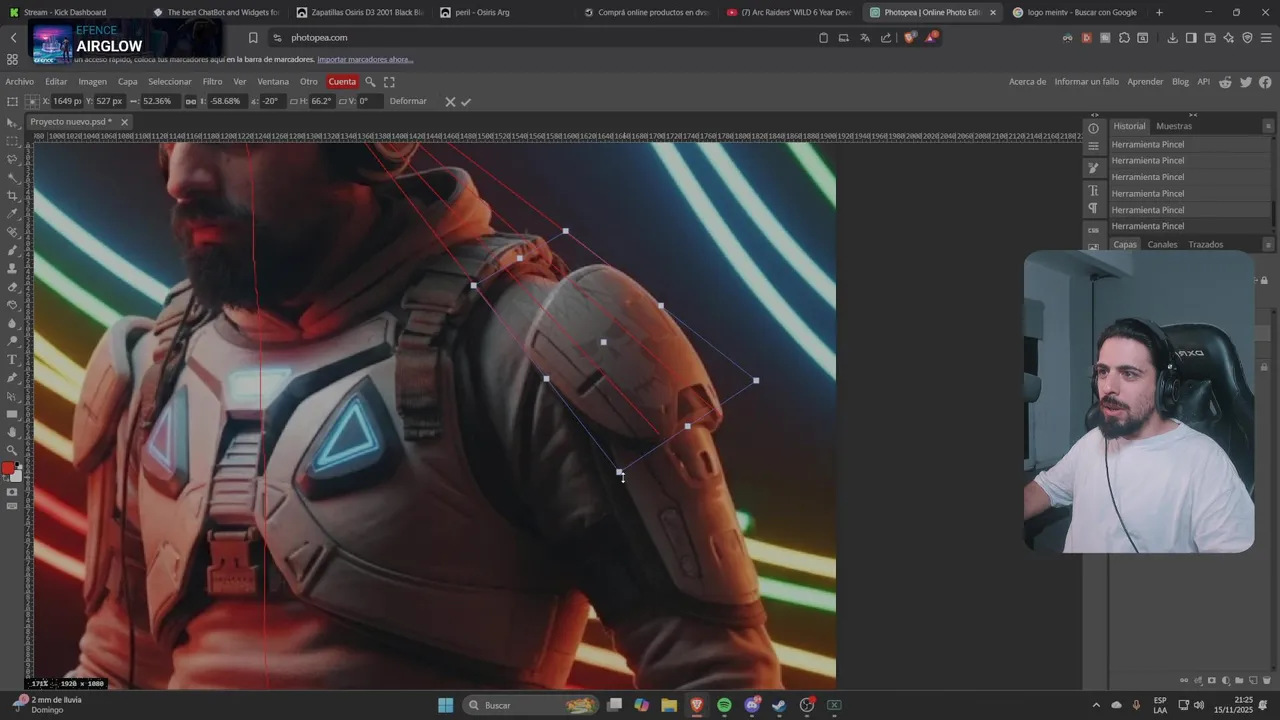Image resolution: width=1280 pixels, height=720 pixels.
Task: Open Photopea's Facebook page icon
Action: click(1265, 82)
